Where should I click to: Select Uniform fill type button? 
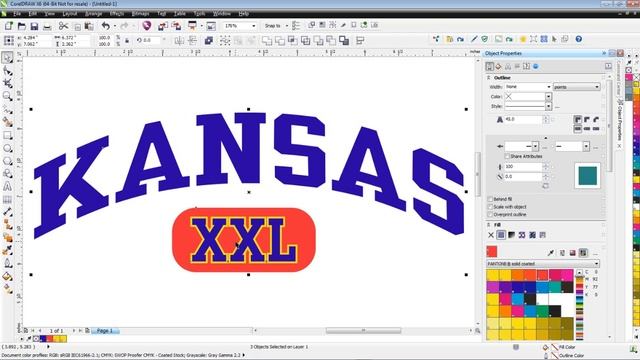coord(501,235)
